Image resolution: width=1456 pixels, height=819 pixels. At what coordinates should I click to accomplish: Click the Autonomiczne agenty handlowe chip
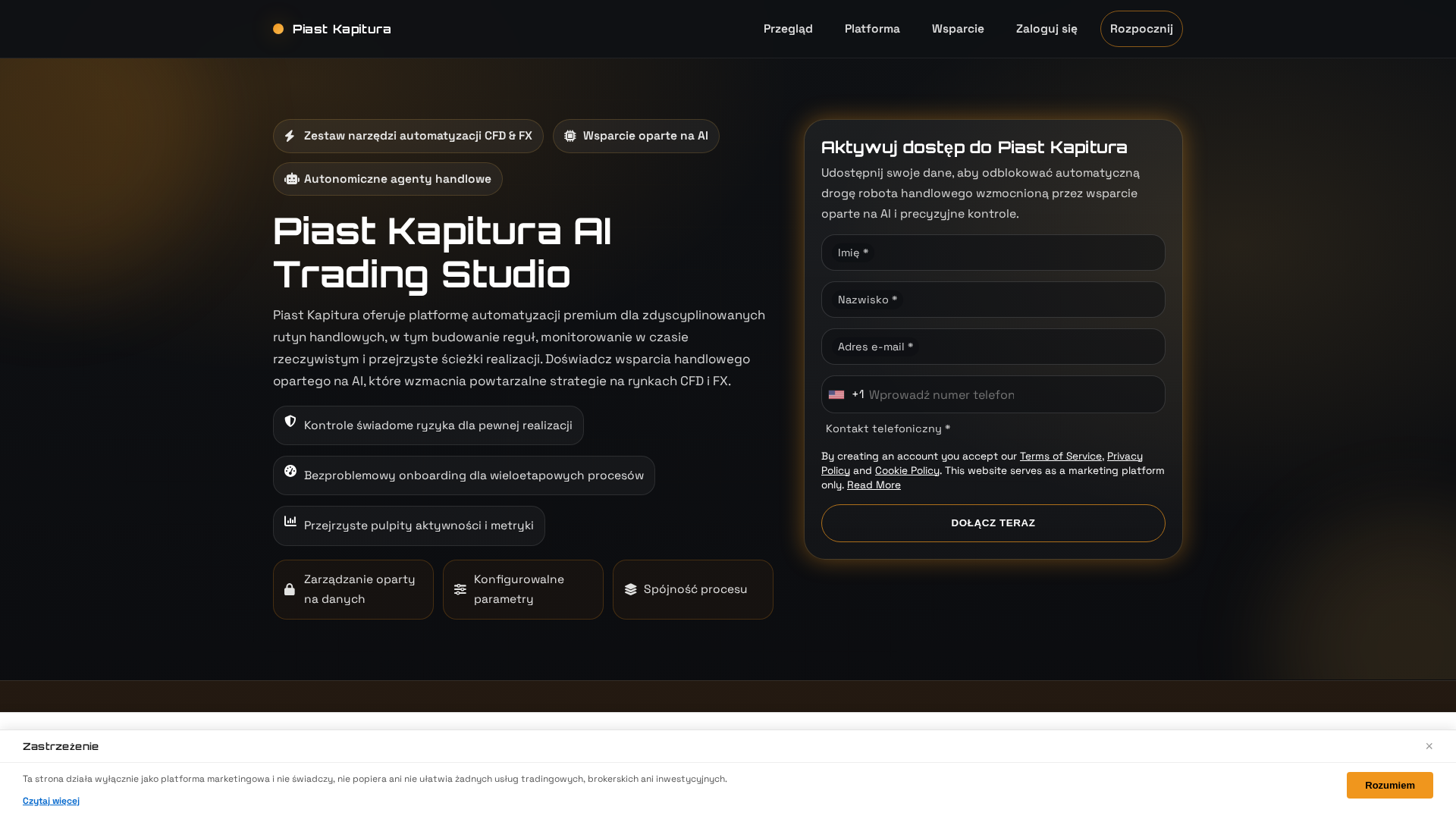pos(388,179)
